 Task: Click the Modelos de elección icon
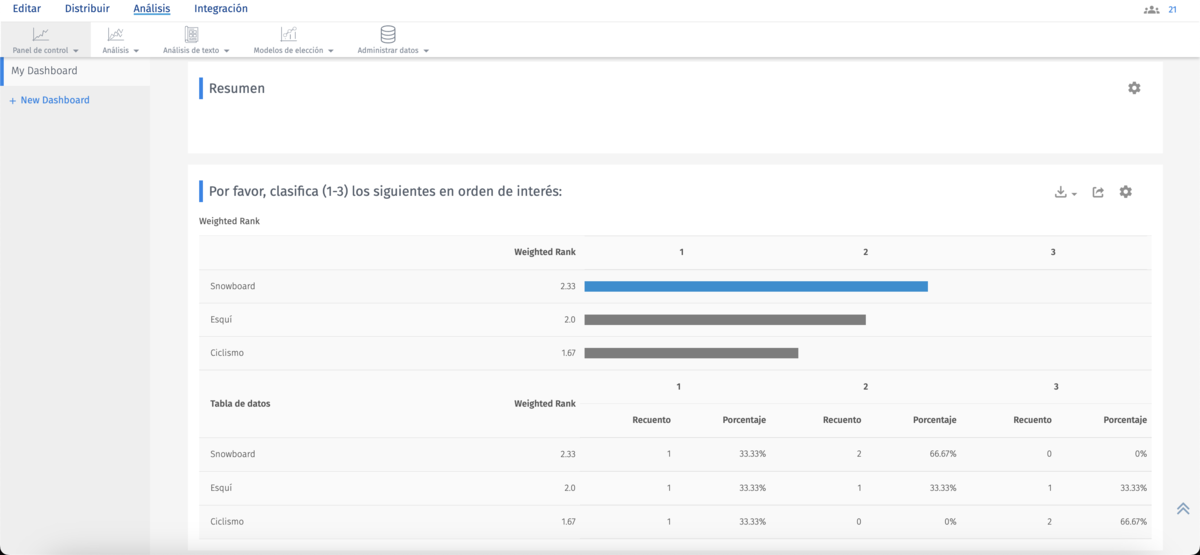coord(288,35)
